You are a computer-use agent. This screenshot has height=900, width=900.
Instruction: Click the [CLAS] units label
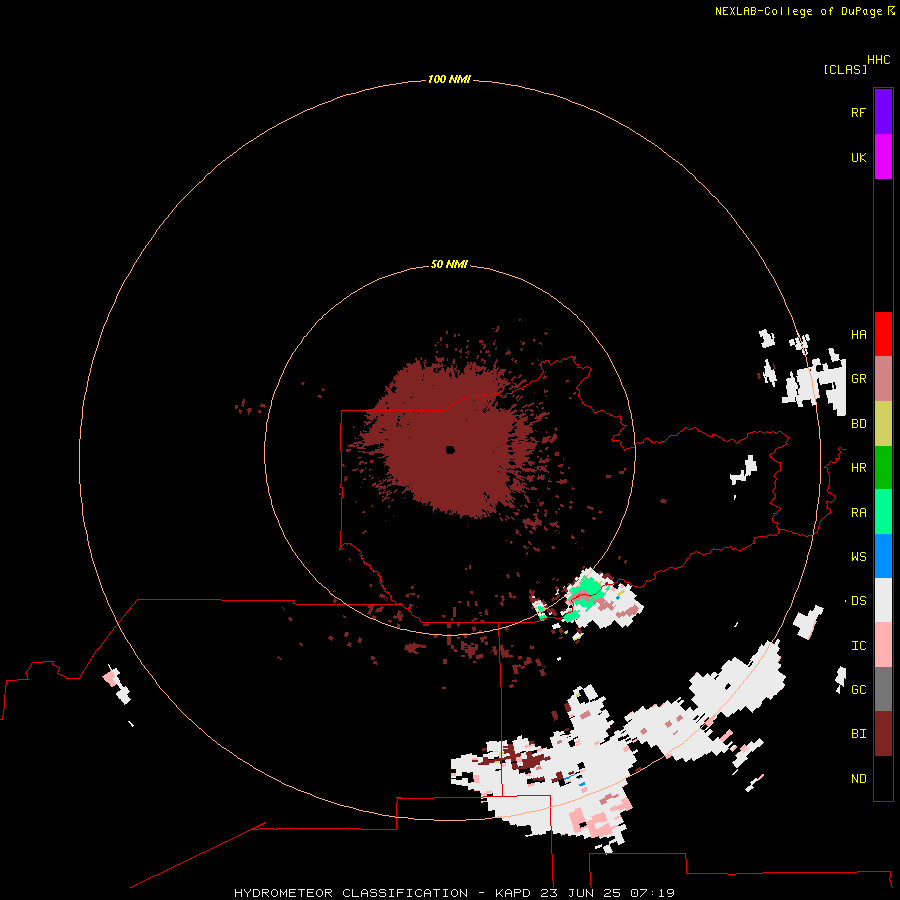point(845,69)
